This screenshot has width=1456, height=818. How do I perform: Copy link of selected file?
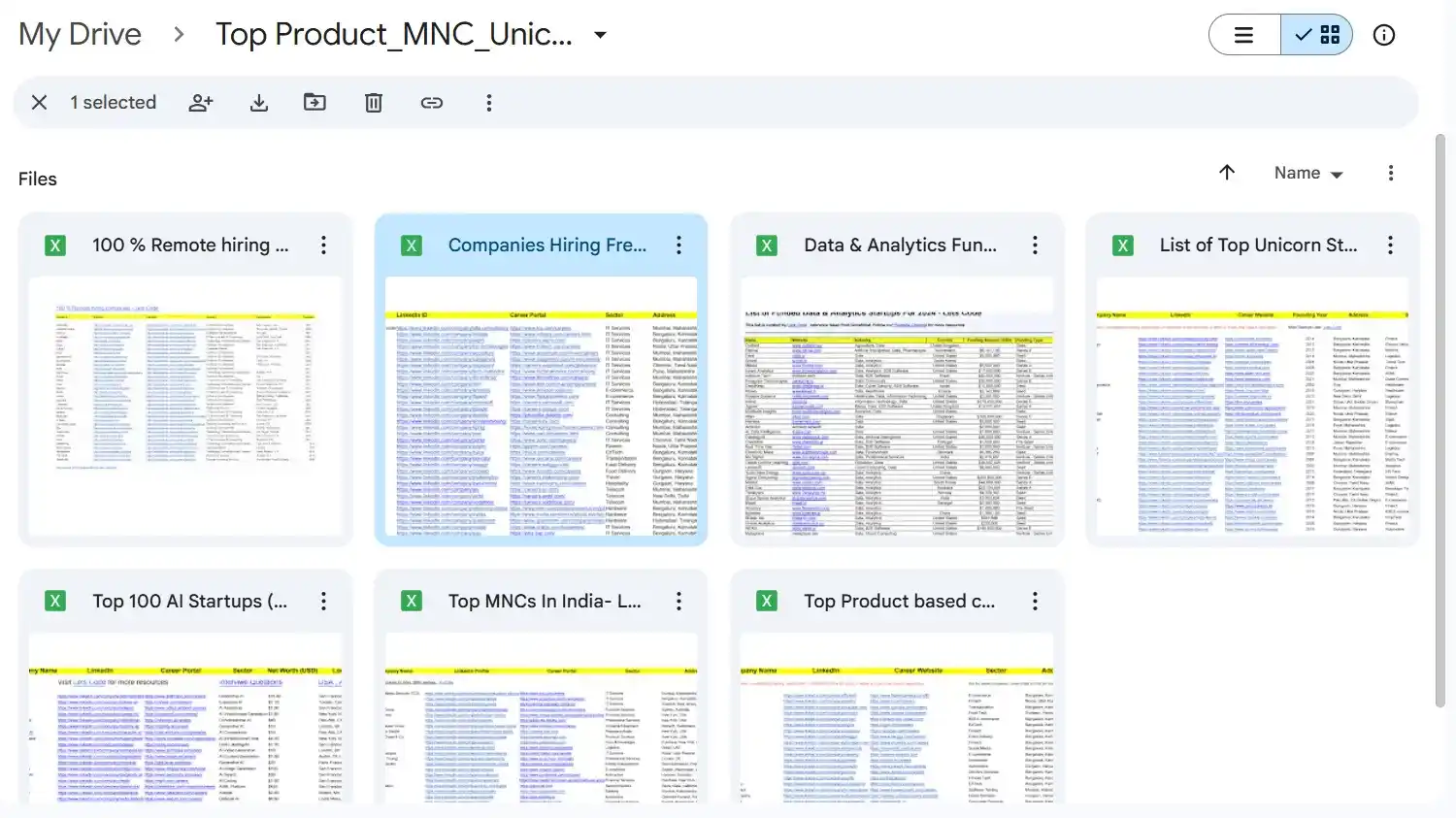(432, 102)
